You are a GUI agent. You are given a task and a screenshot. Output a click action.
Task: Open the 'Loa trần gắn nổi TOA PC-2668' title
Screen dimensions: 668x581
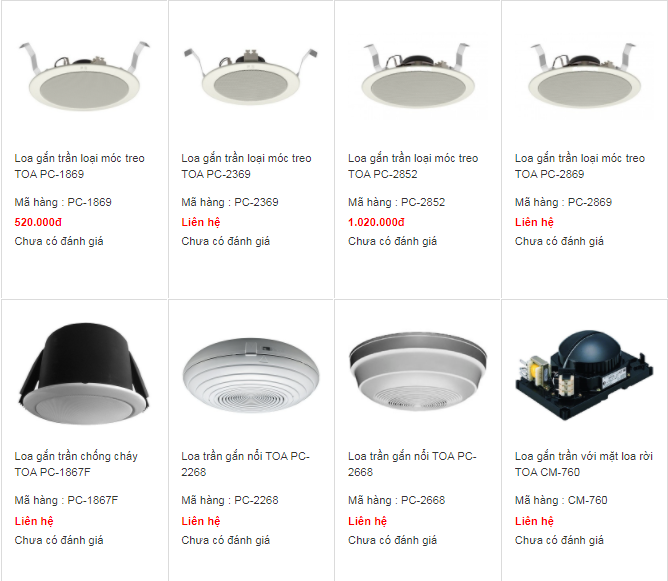[x=412, y=464]
